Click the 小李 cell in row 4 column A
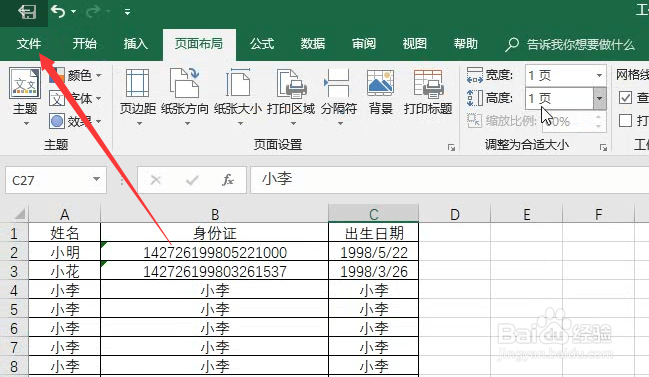649x377 pixels. pos(65,290)
